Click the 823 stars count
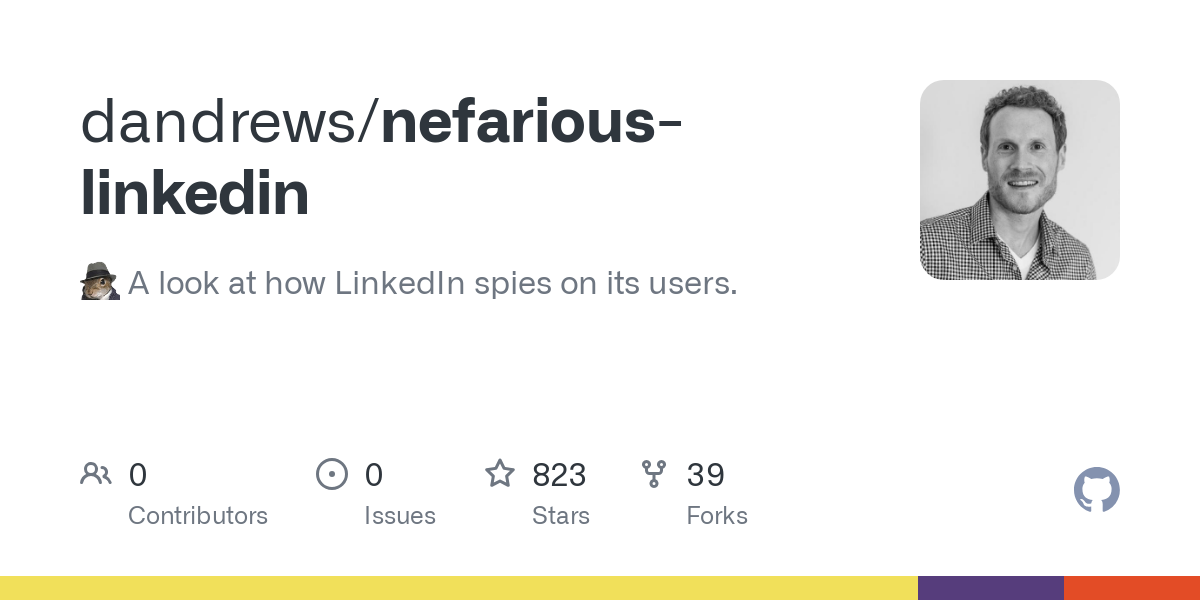The image size is (1200, 600). click(x=559, y=475)
